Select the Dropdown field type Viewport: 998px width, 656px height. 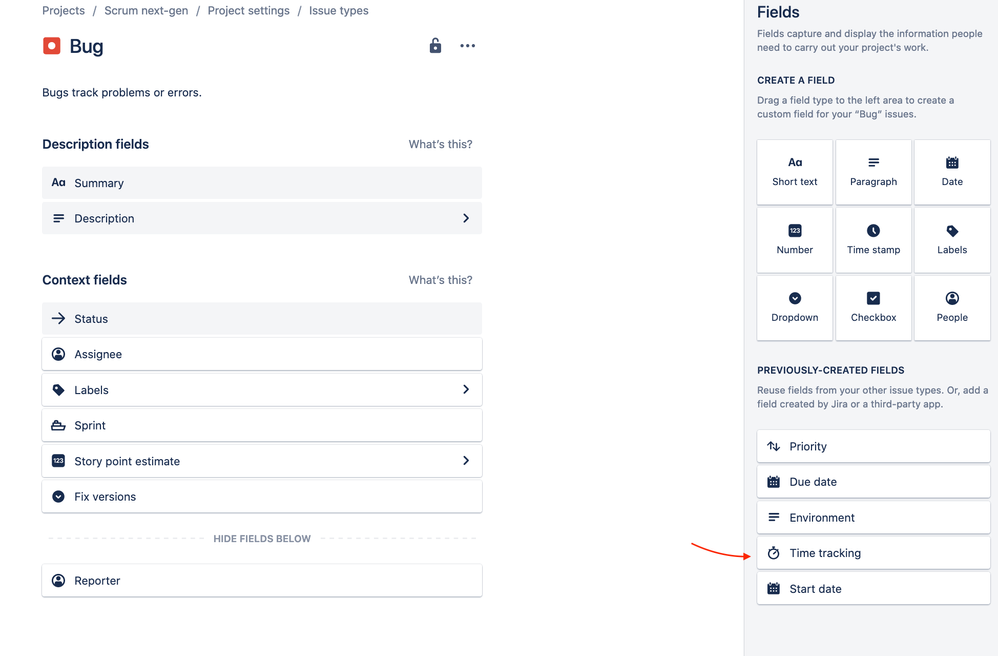pyautogui.click(x=795, y=308)
